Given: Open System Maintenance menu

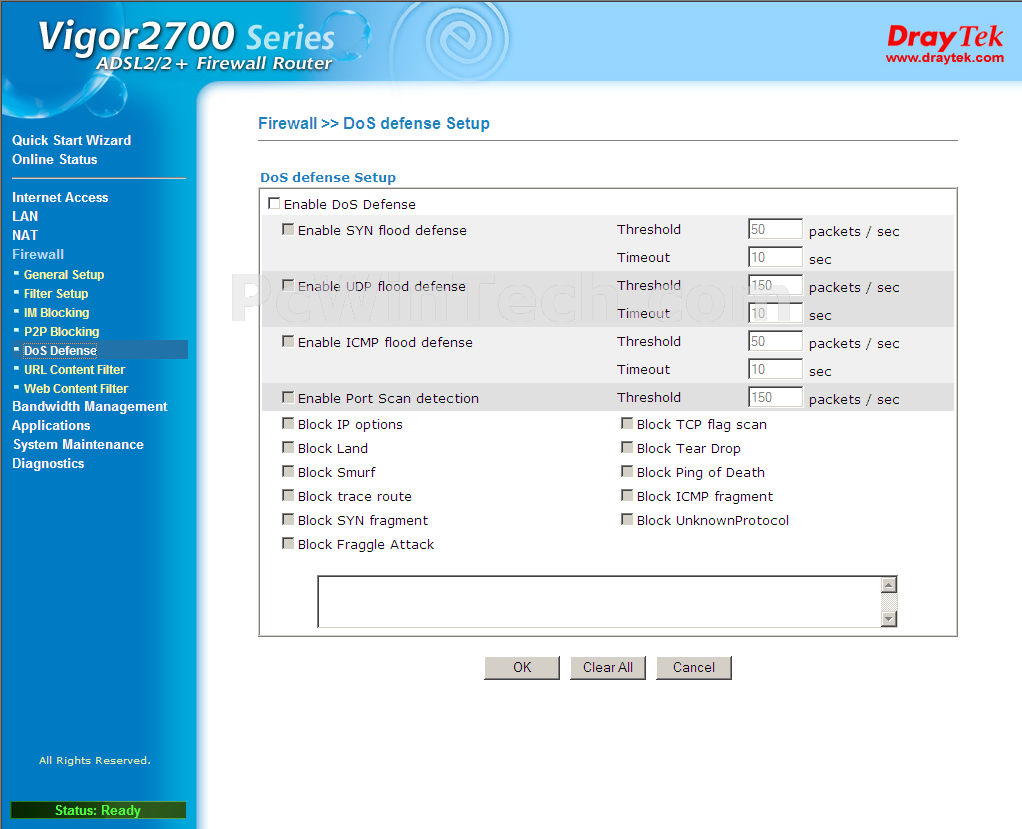Looking at the screenshot, I should [x=78, y=444].
